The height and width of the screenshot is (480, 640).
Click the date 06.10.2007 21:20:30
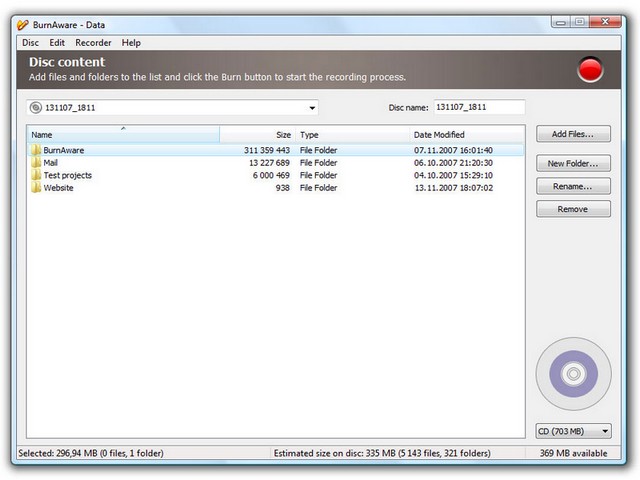[453, 163]
